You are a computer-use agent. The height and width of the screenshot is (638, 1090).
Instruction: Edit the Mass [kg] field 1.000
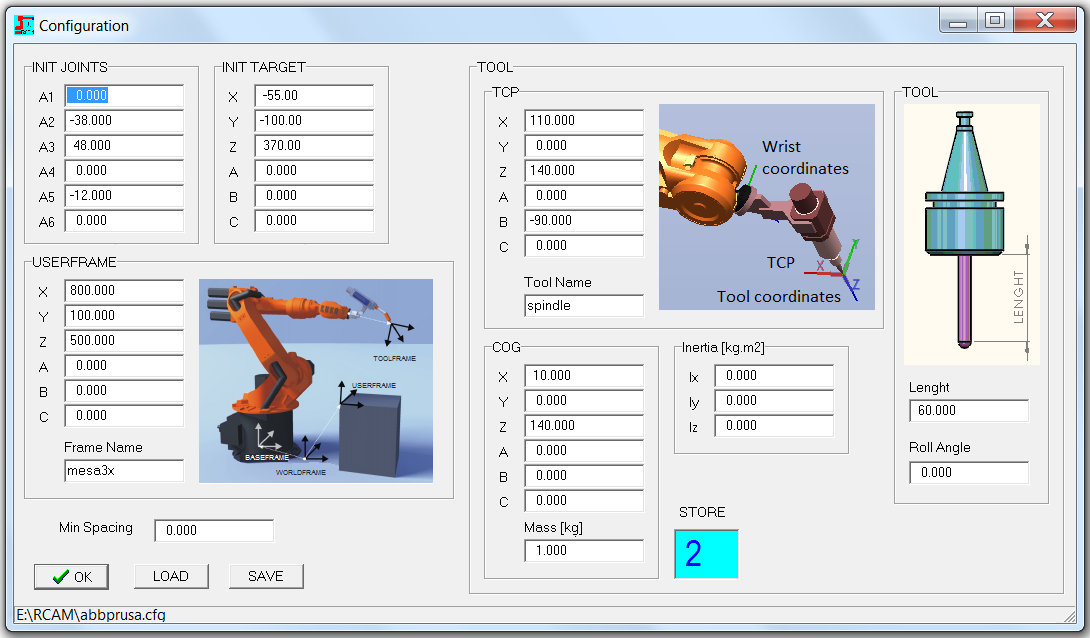pyautogui.click(x=584, y=551)
